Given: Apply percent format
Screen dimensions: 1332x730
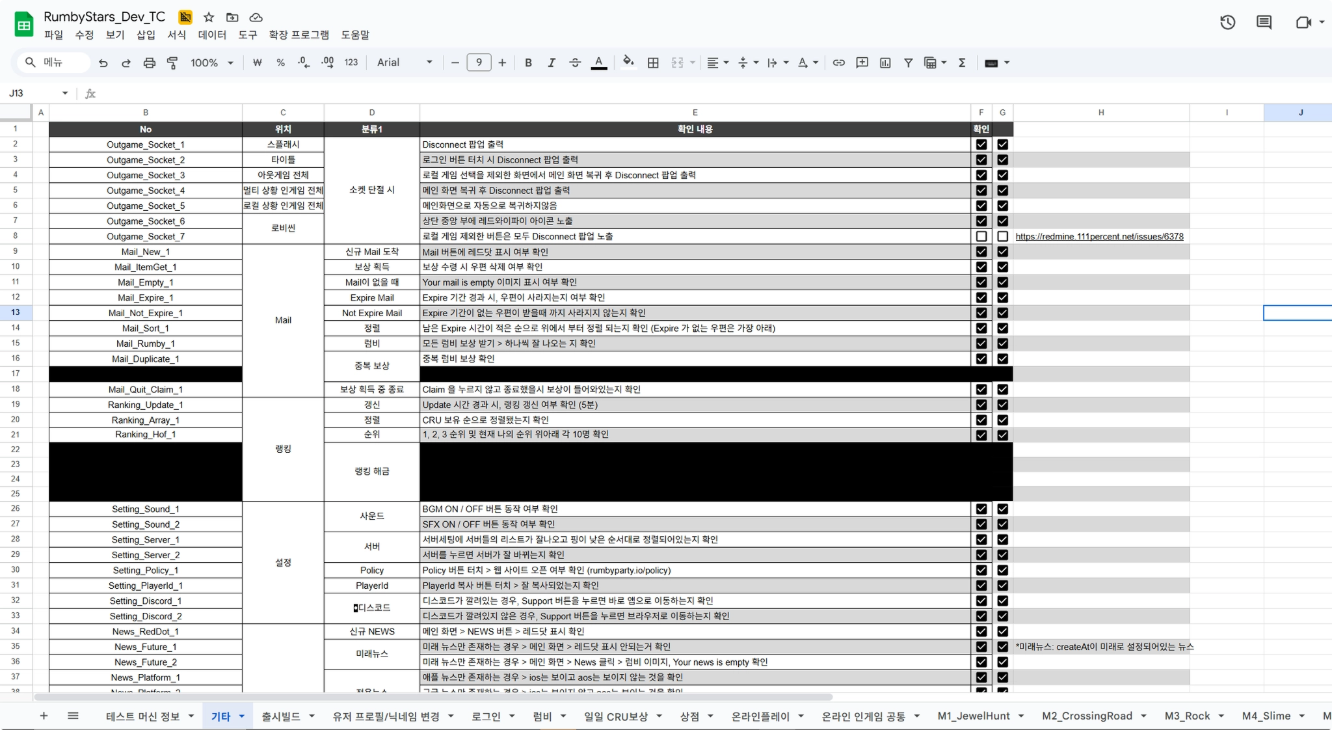Looking at the screenshot, I should 281,63.
